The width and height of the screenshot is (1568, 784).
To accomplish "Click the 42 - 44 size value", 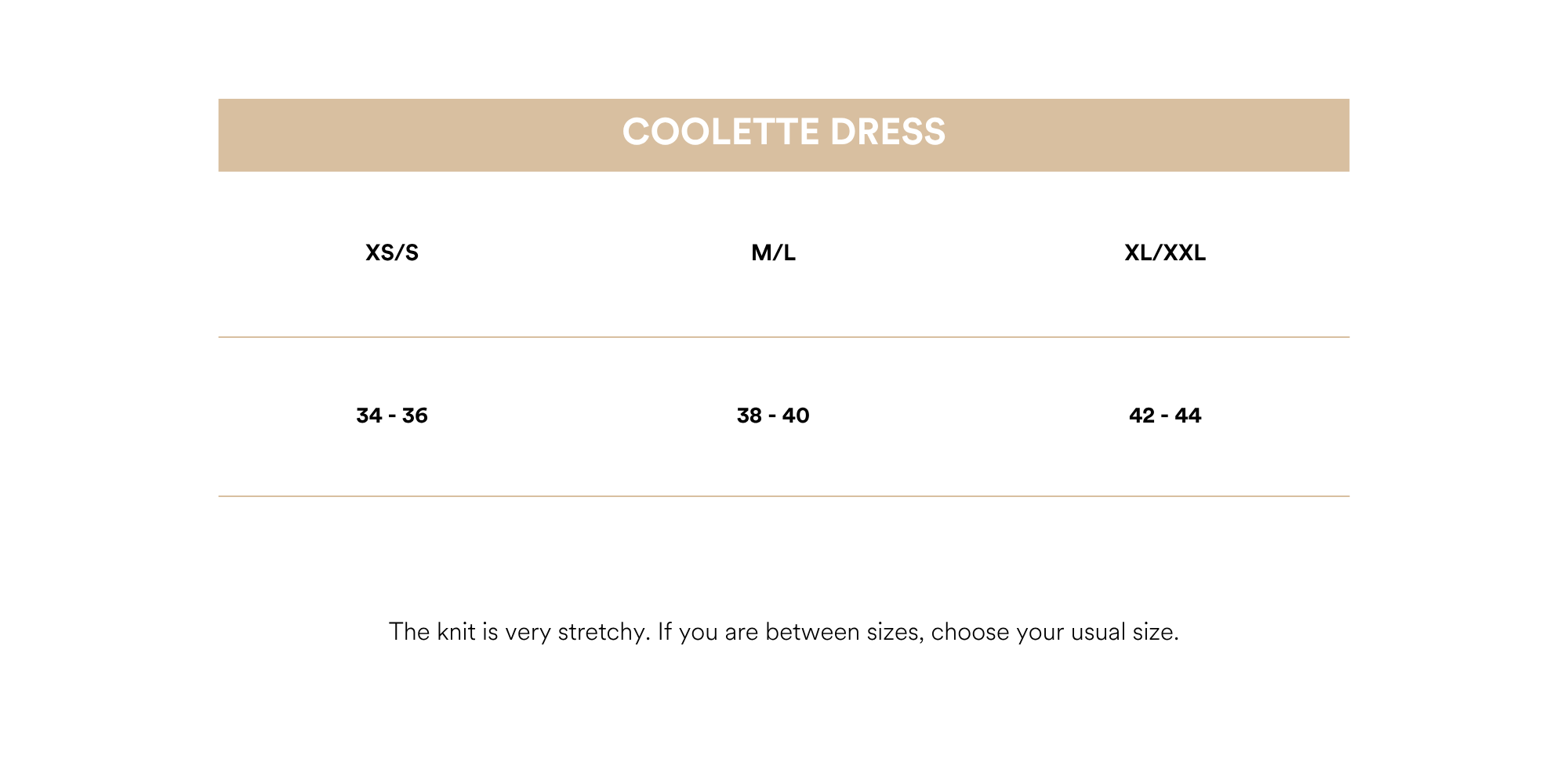I will [x=1165, y=415].
